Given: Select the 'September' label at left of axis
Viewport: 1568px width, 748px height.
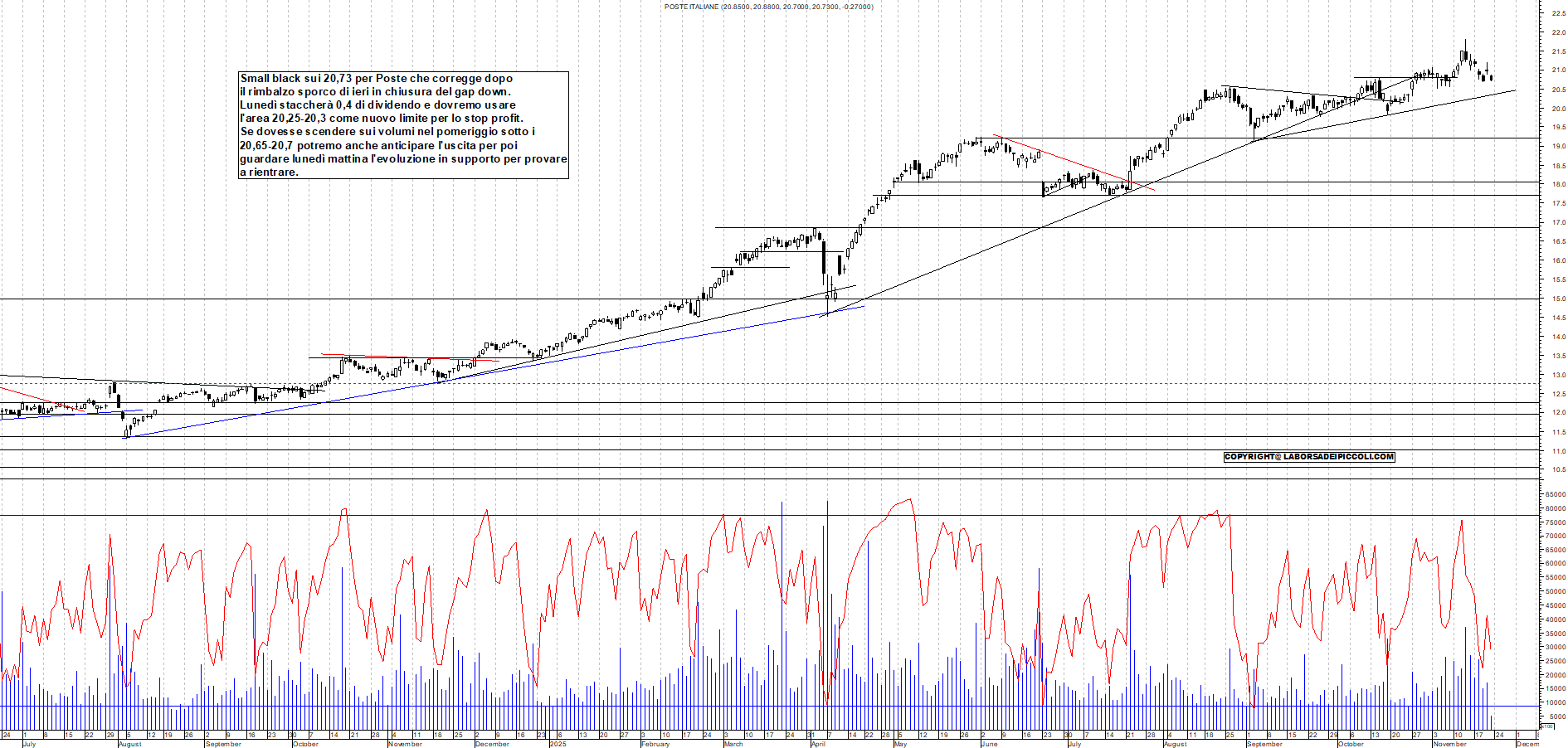Looking at the screenshot, I should point(223,744).
